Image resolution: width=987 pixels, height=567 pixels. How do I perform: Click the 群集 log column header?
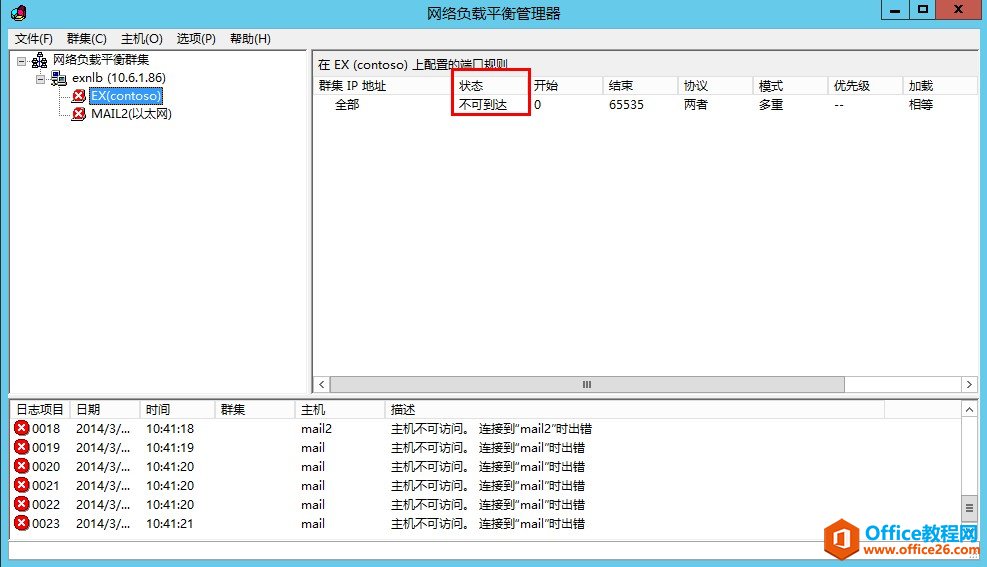tap(254, 410)
